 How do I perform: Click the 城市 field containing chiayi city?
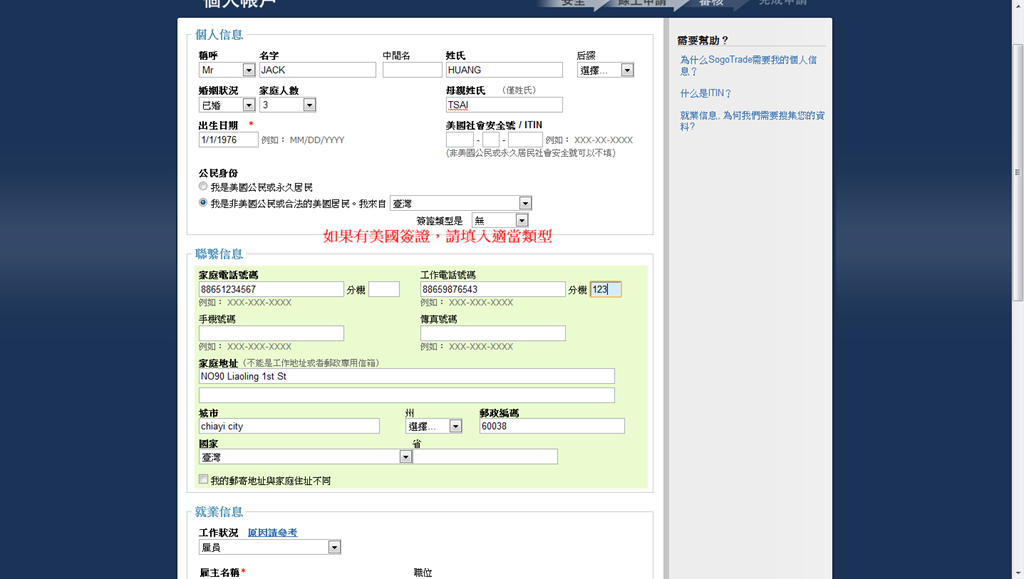tap(289, 426)
